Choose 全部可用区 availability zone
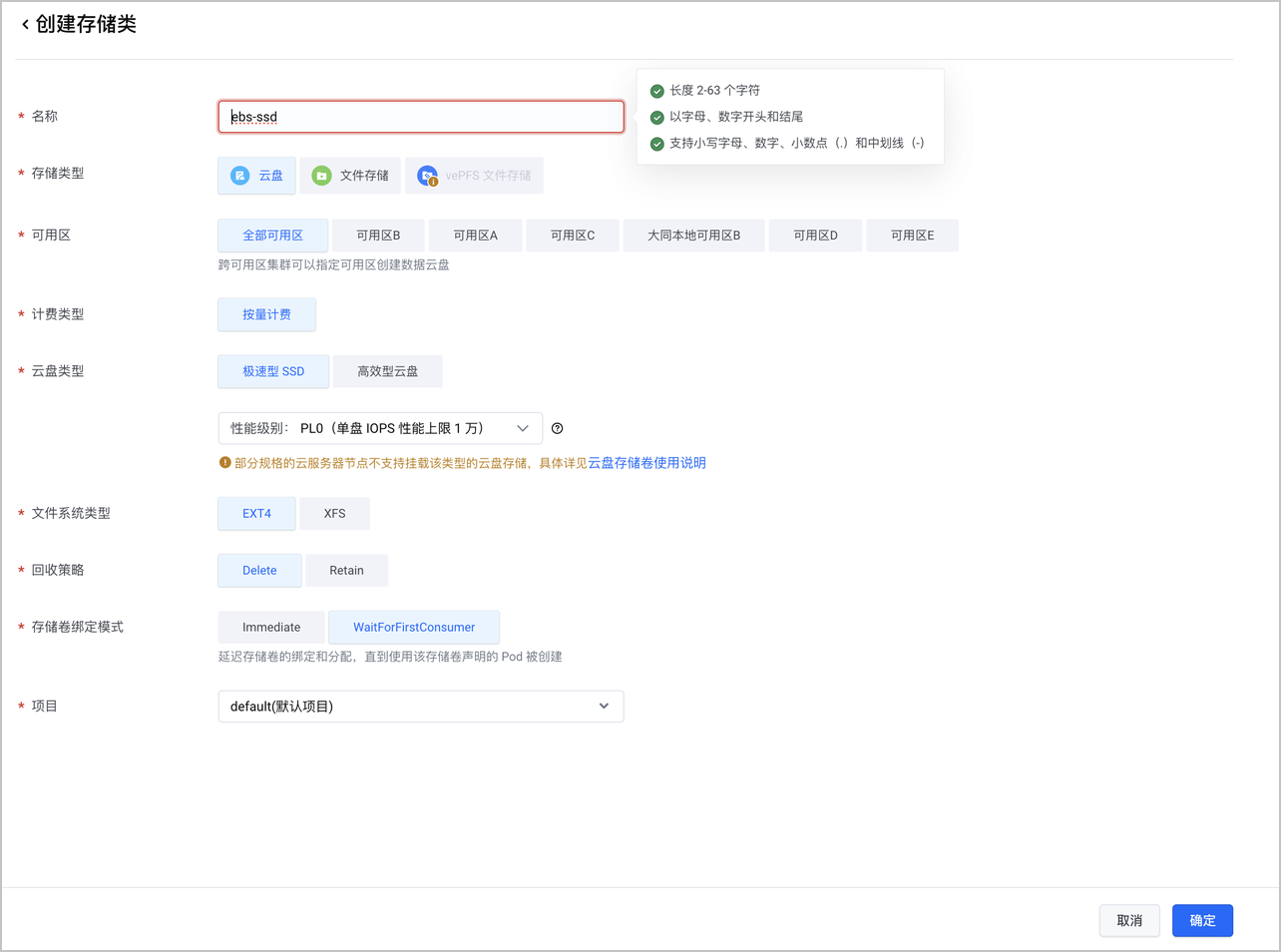Viewport: 1281px width, 952px height. click(x=273, y=236)
